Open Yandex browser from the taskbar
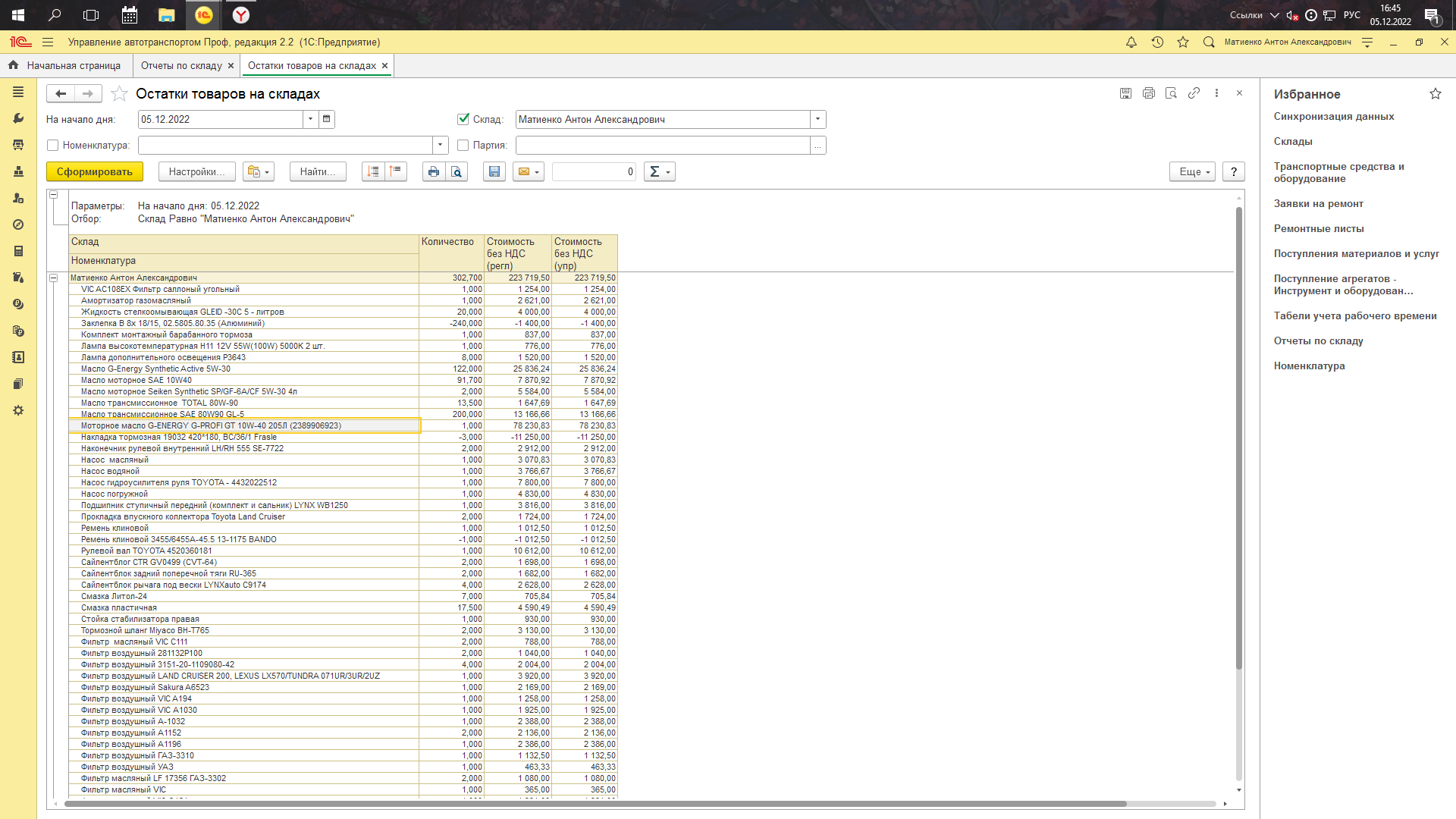1456x819 pixels. pos(240,15)
